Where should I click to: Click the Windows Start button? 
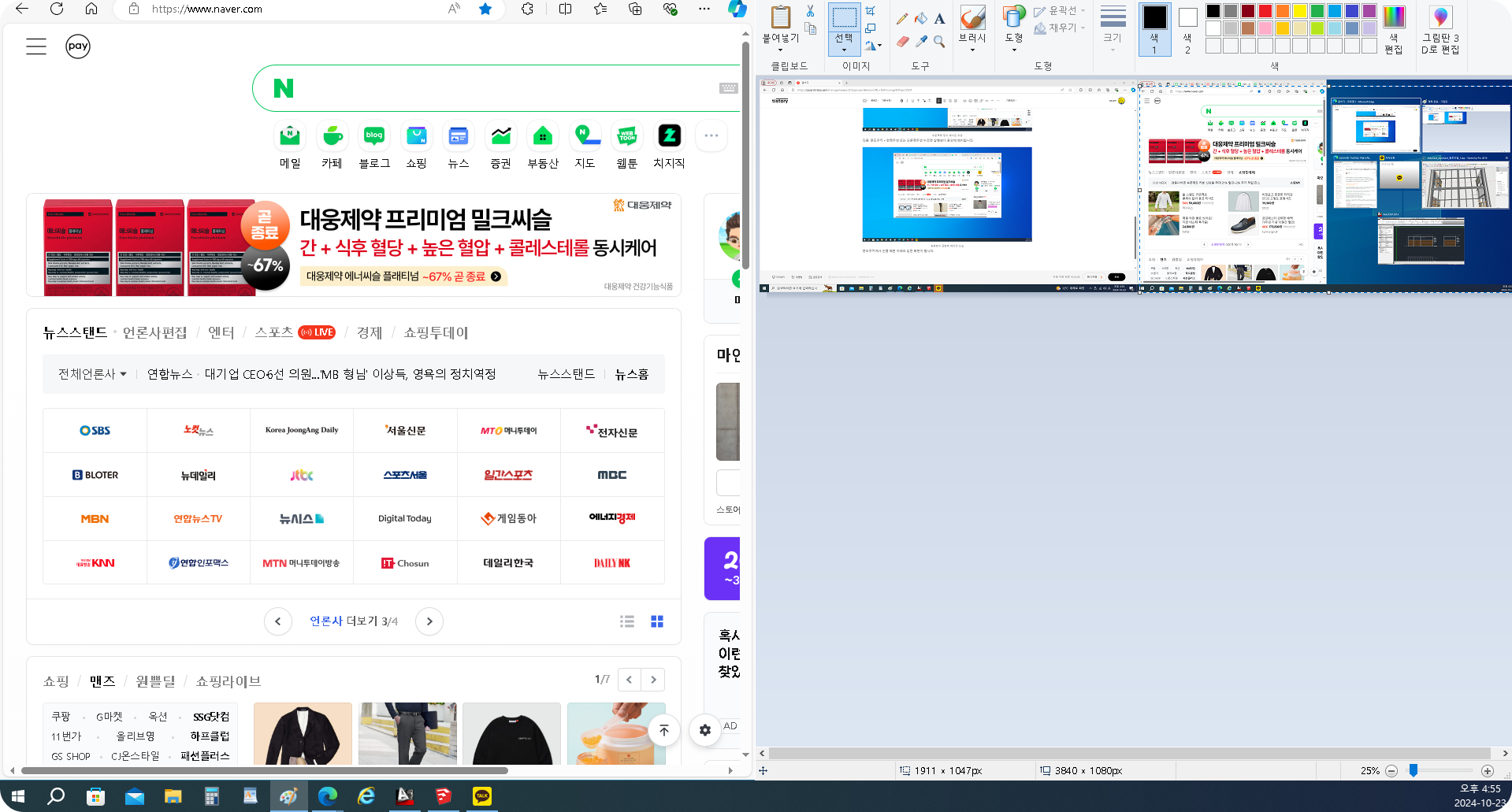click(x=18, y=797)
